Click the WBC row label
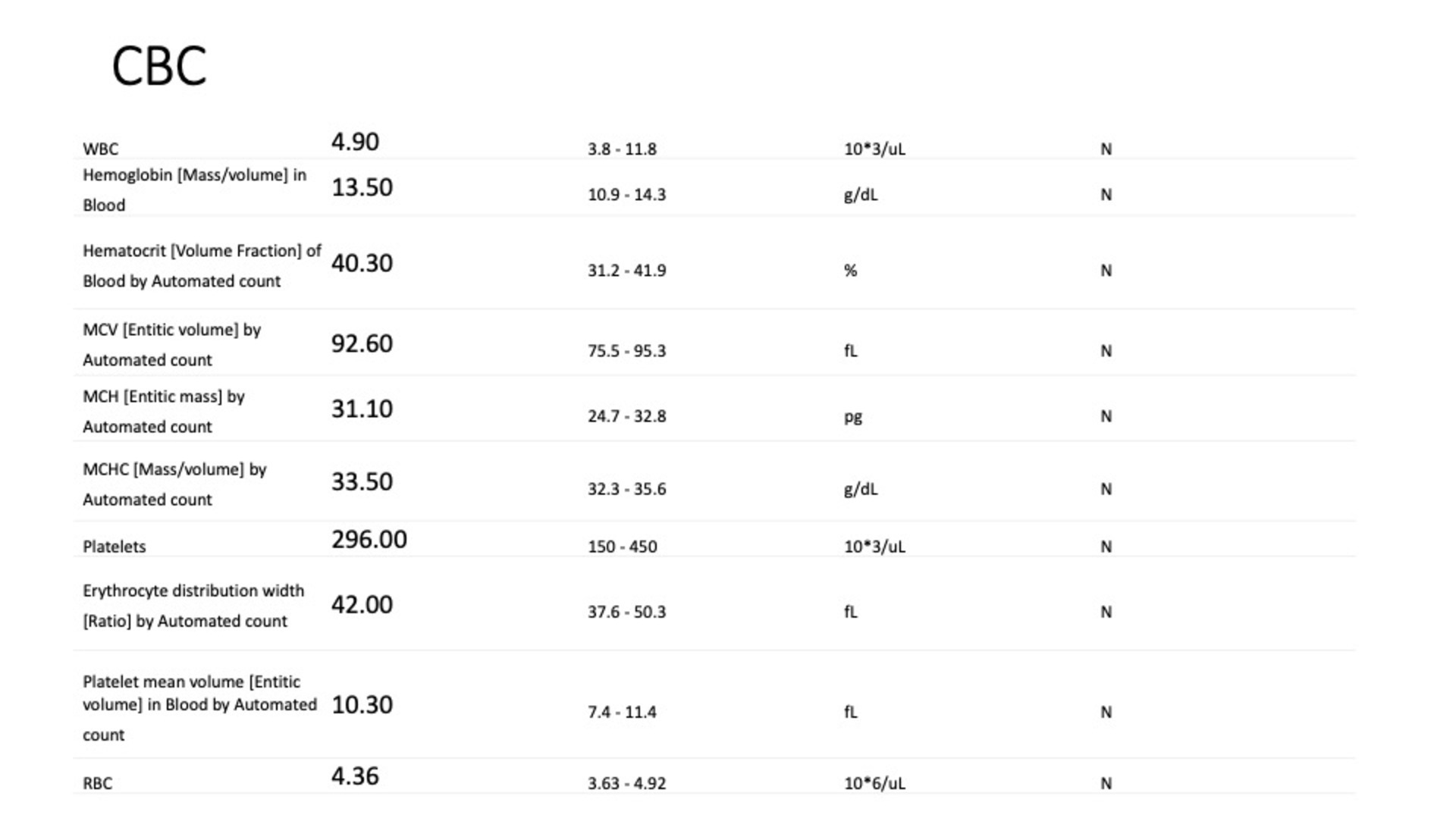 coord(100,149)
